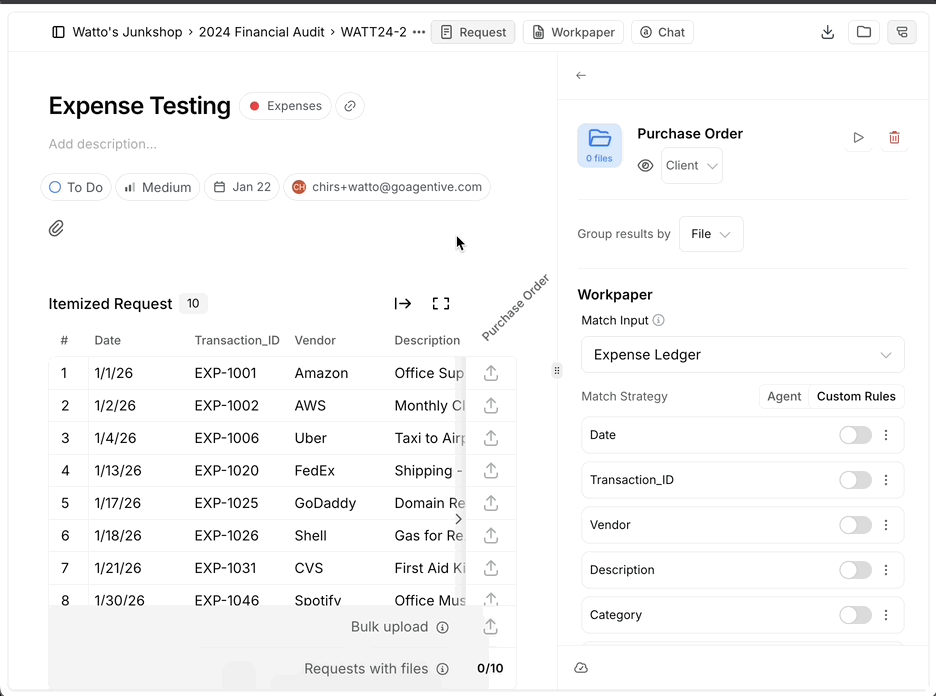Delete Purchase Order using the red trash icon
The image size is (936, 696).
894,139
